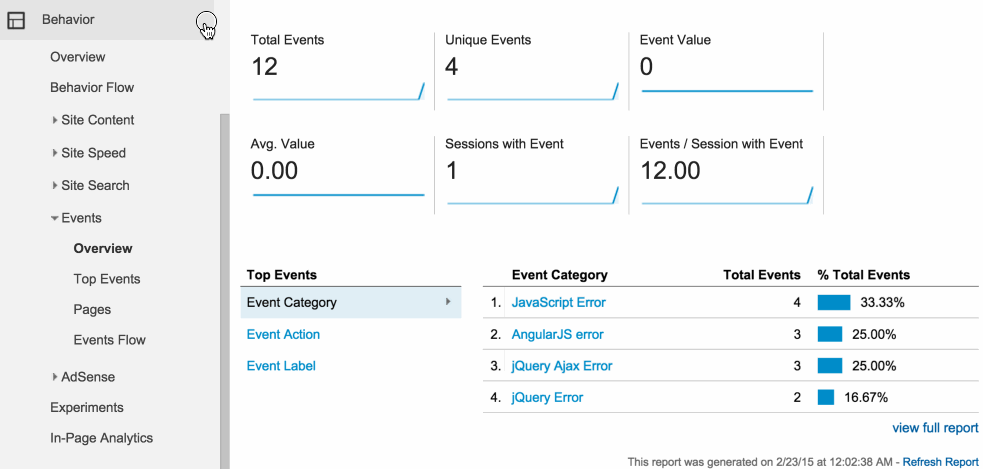Select Top Events in sidebar

[107, 279]
